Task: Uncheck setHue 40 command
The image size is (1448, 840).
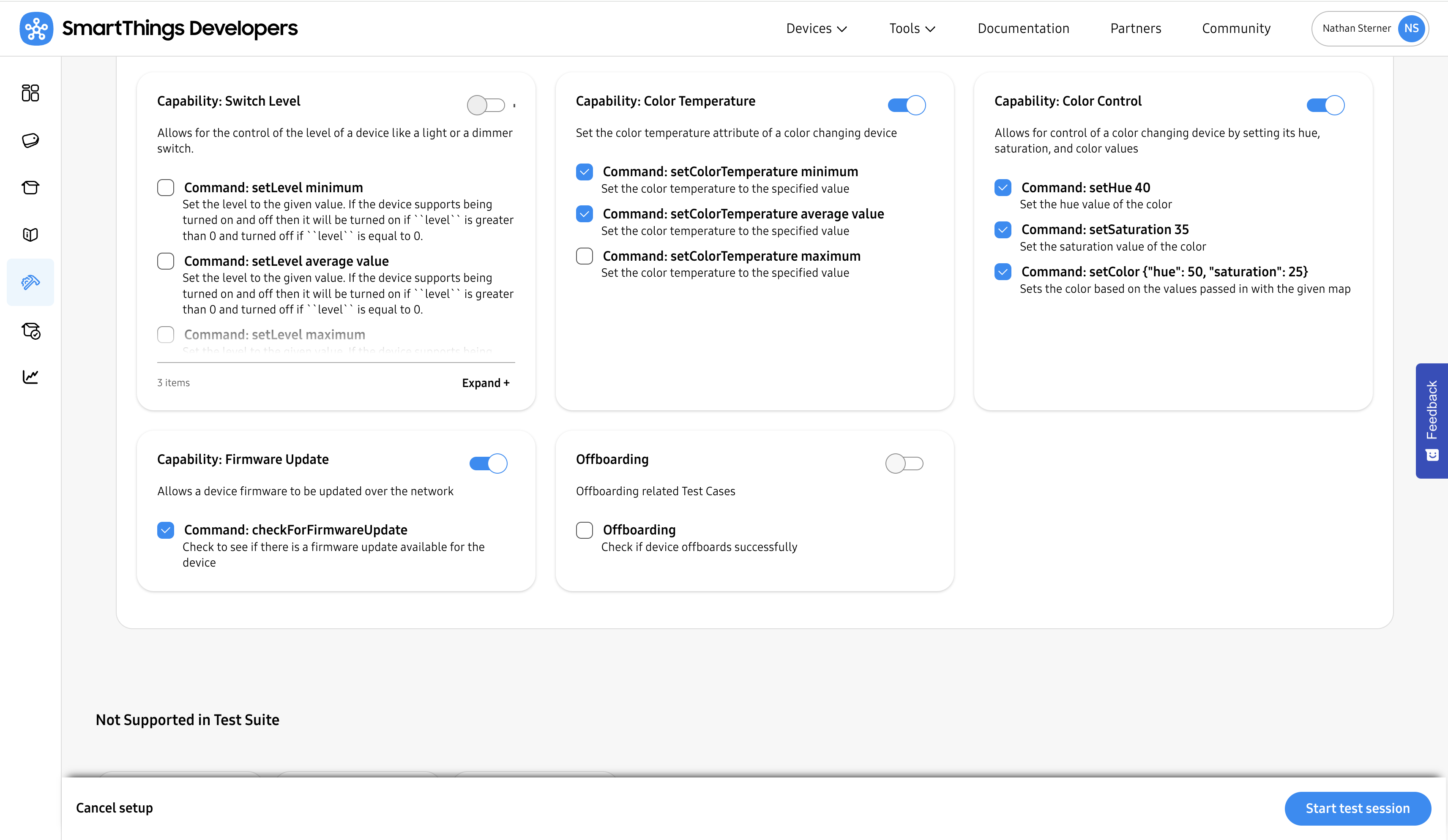Action: [1003, 187]
